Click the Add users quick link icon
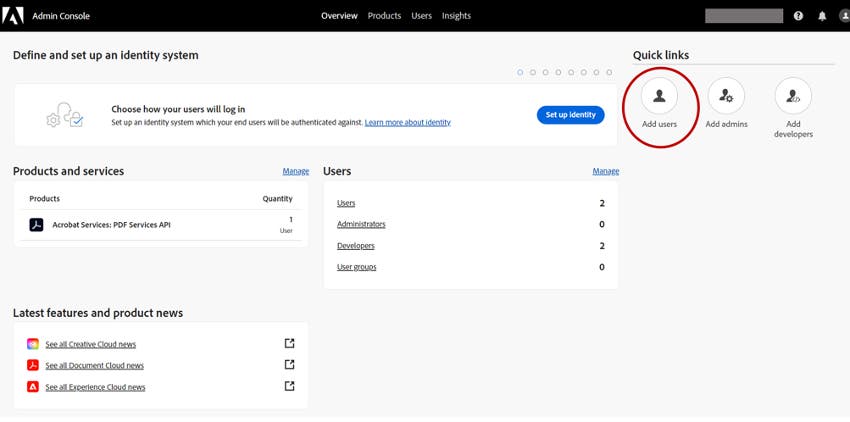Viewport: 850px width, 422px height. [659, 97]
